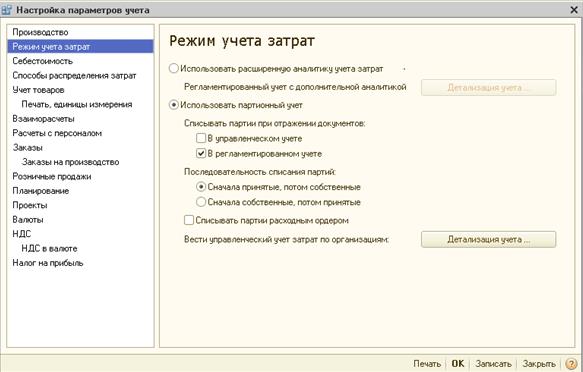Click Вести управленческий учет затрат по организациям text

pos(286,239)
